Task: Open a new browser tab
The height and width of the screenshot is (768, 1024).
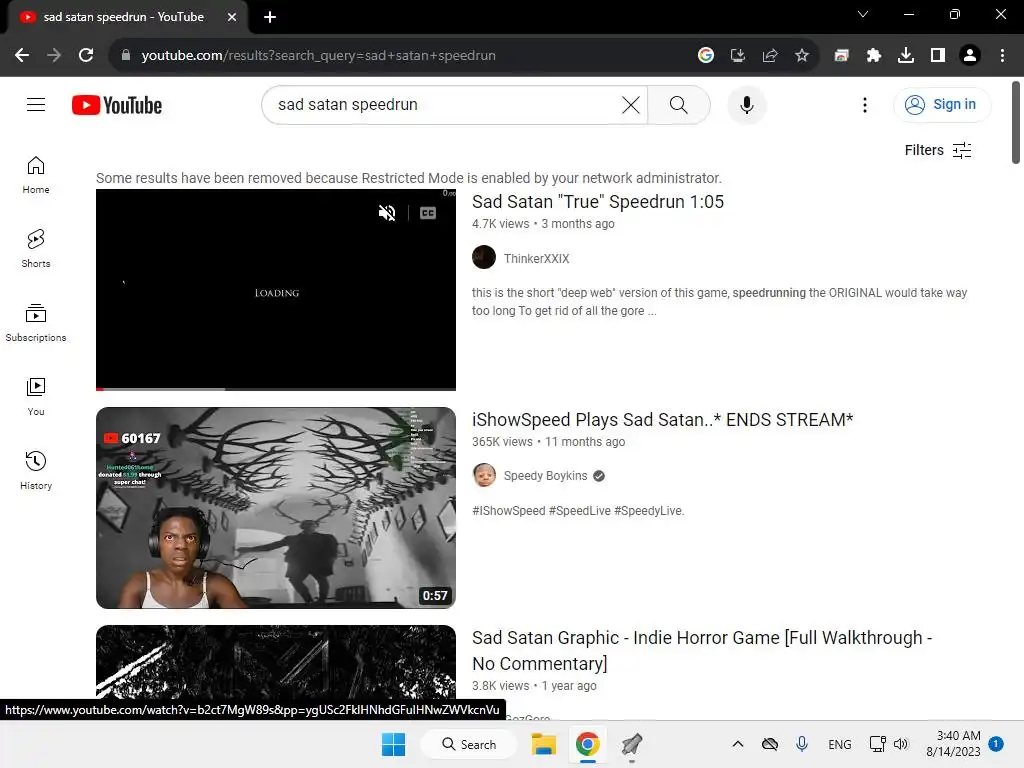Action: (270, 17)
